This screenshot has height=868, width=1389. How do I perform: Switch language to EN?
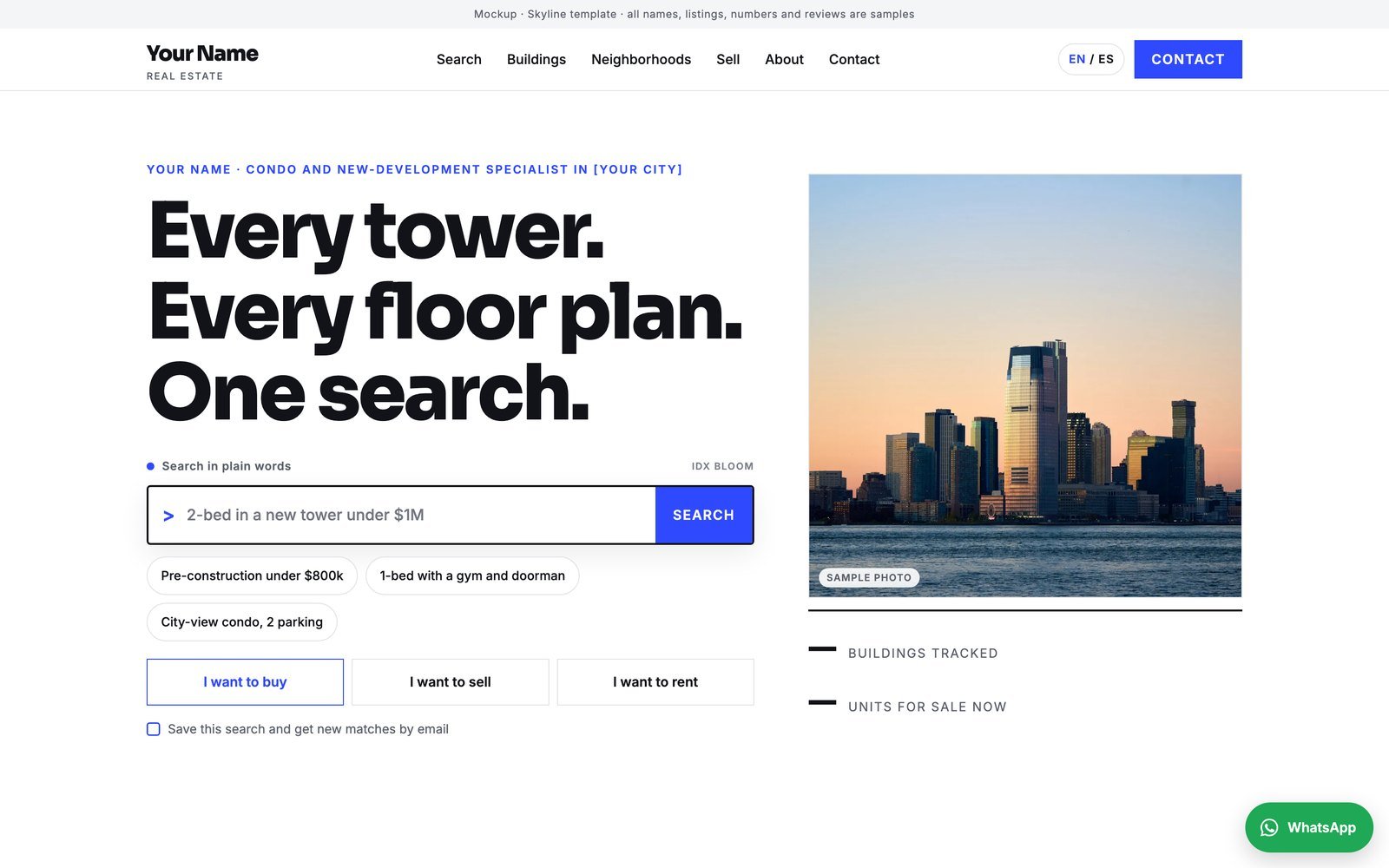click(1076, 59)
